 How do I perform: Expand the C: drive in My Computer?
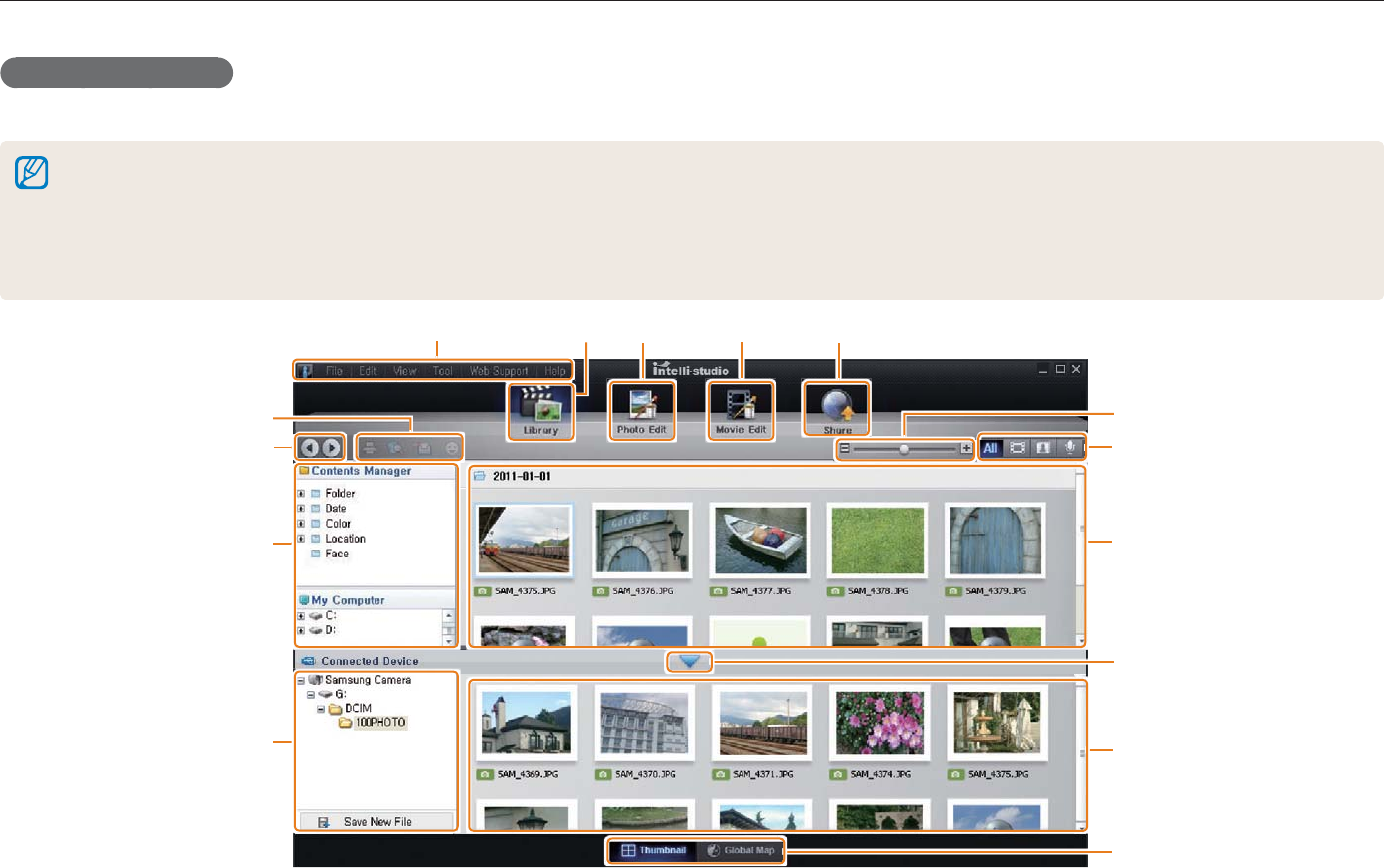pyautogui.click(x=301, y=616)
